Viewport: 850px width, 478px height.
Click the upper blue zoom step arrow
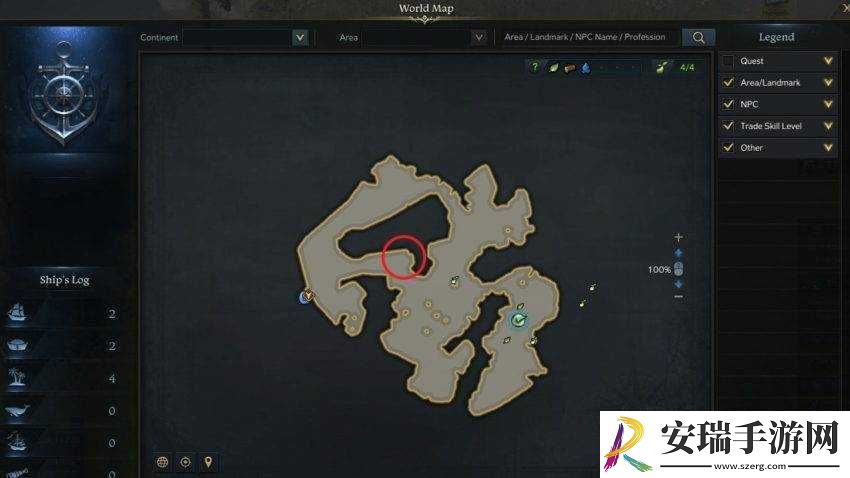pos(678,253)
